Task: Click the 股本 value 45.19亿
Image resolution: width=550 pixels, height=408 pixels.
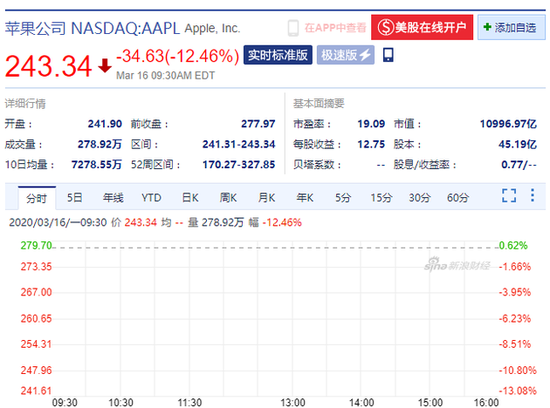Action: [517, 144]
